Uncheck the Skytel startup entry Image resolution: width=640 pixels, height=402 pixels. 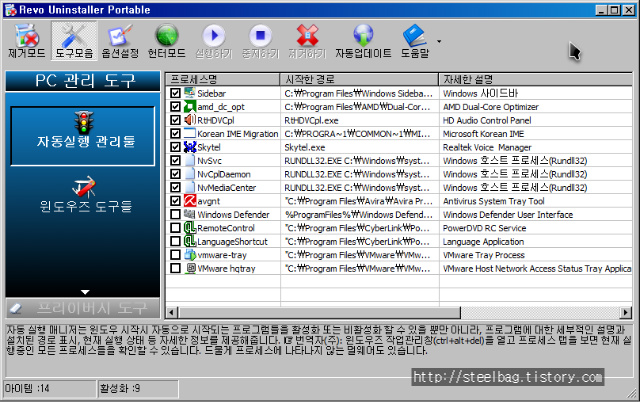tap(176, 147)
